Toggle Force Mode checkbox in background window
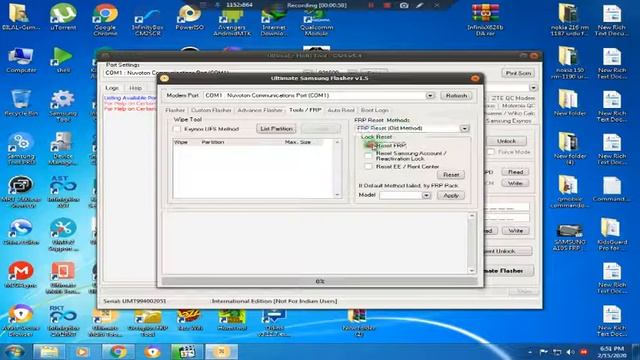Viewport: 640px width, 360px height. tap(491, 152)
